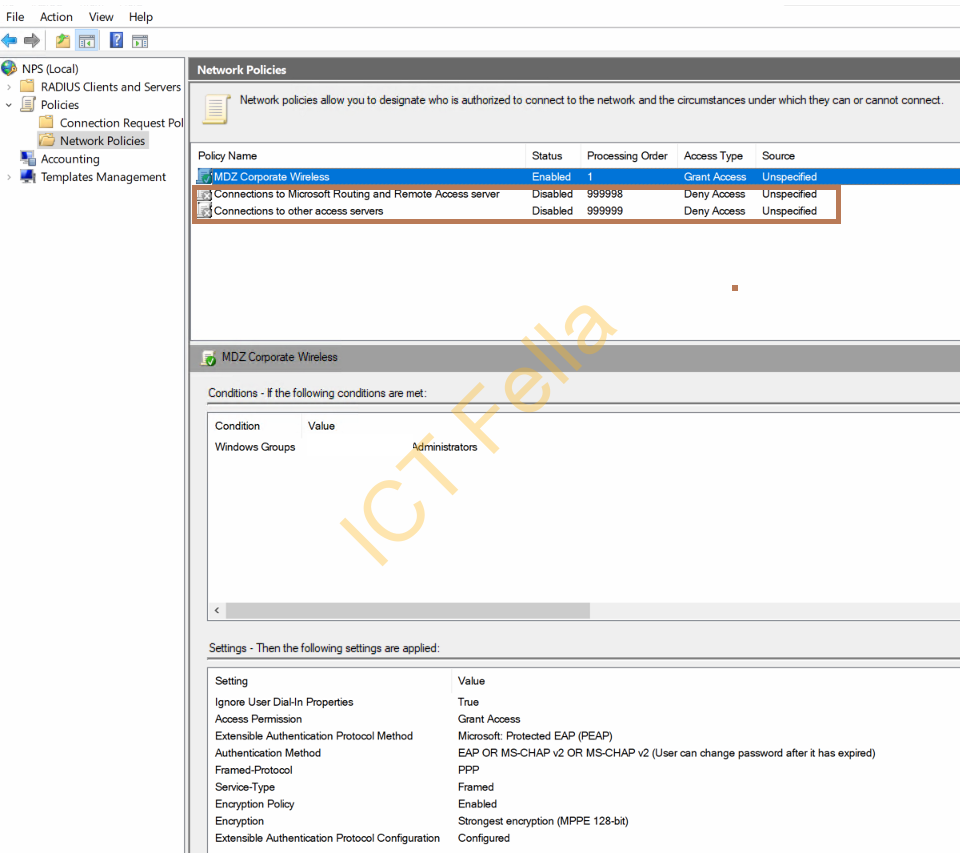Click the Forward arrow toolbar icon
960x853 pixels.
[32, 41]
